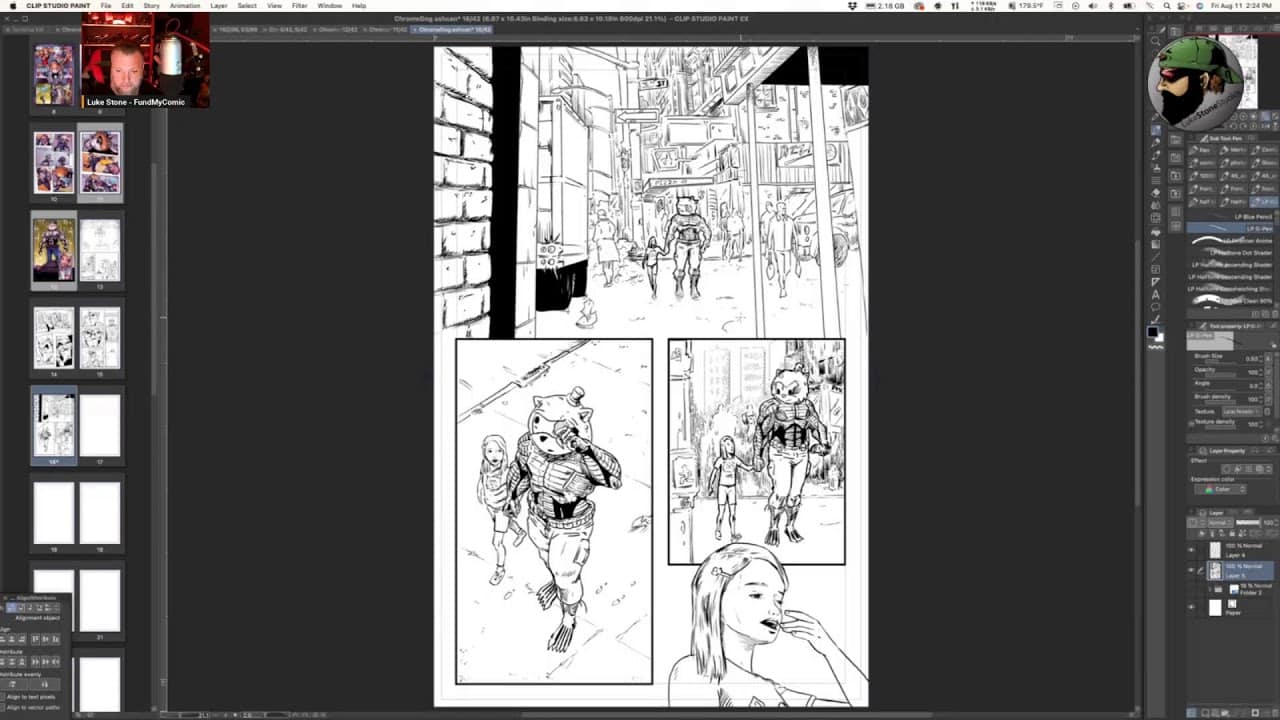This screenshot has height=720, width=1280.
Task: Click the distribute evenly horizontal button
Action: click(x=13, y=683)
